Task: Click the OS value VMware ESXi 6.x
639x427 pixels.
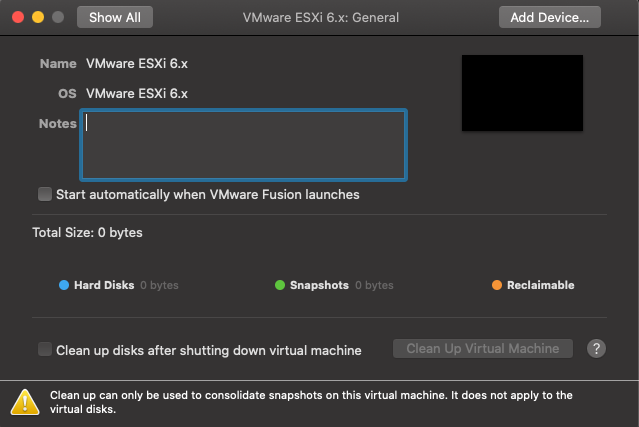Action: (137, 94)
